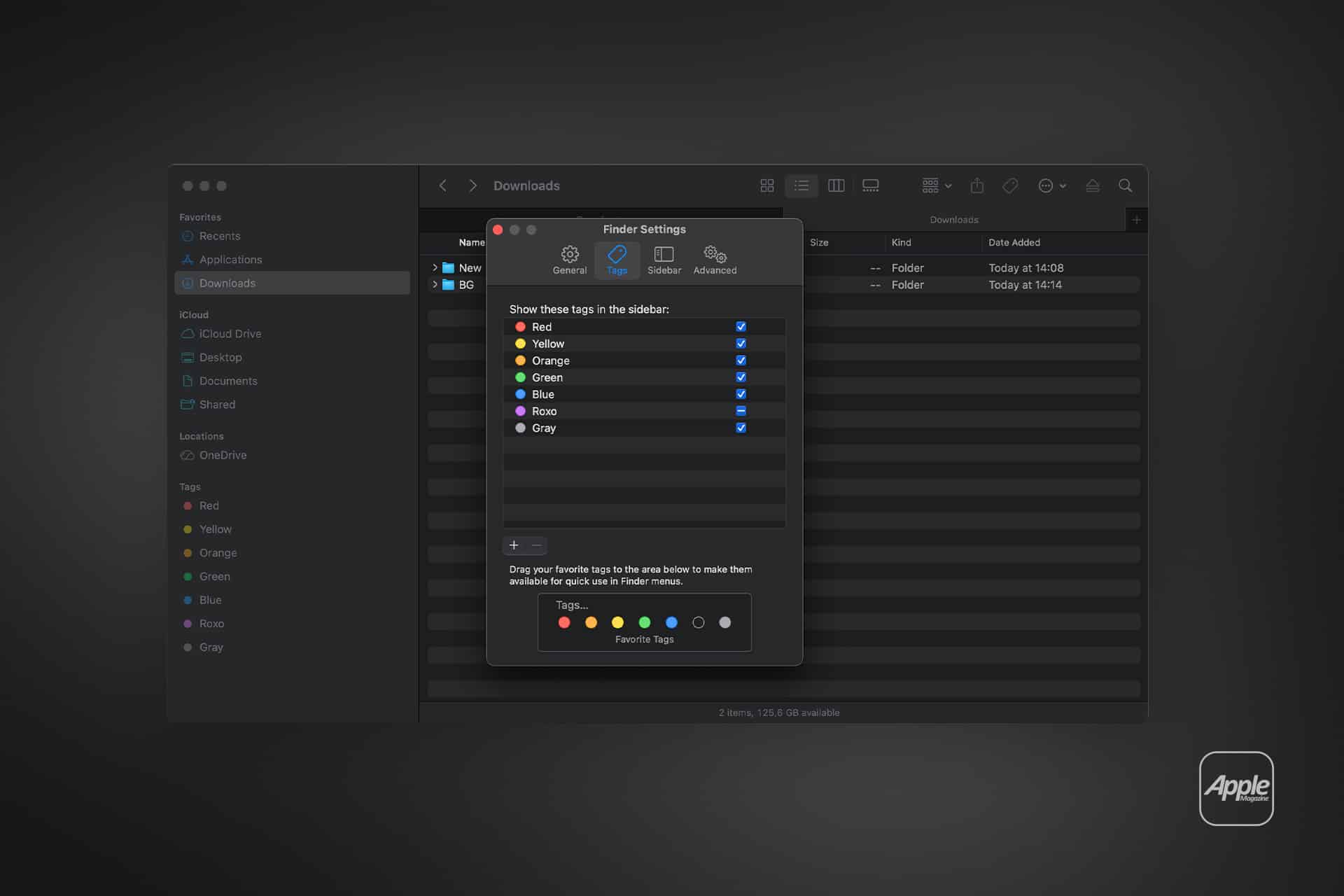Image resolution: width=1344 pixels, height=896 pixels.
Task: Uncheck the Orange tag checkbox
Action: click(x=741, y=360)
